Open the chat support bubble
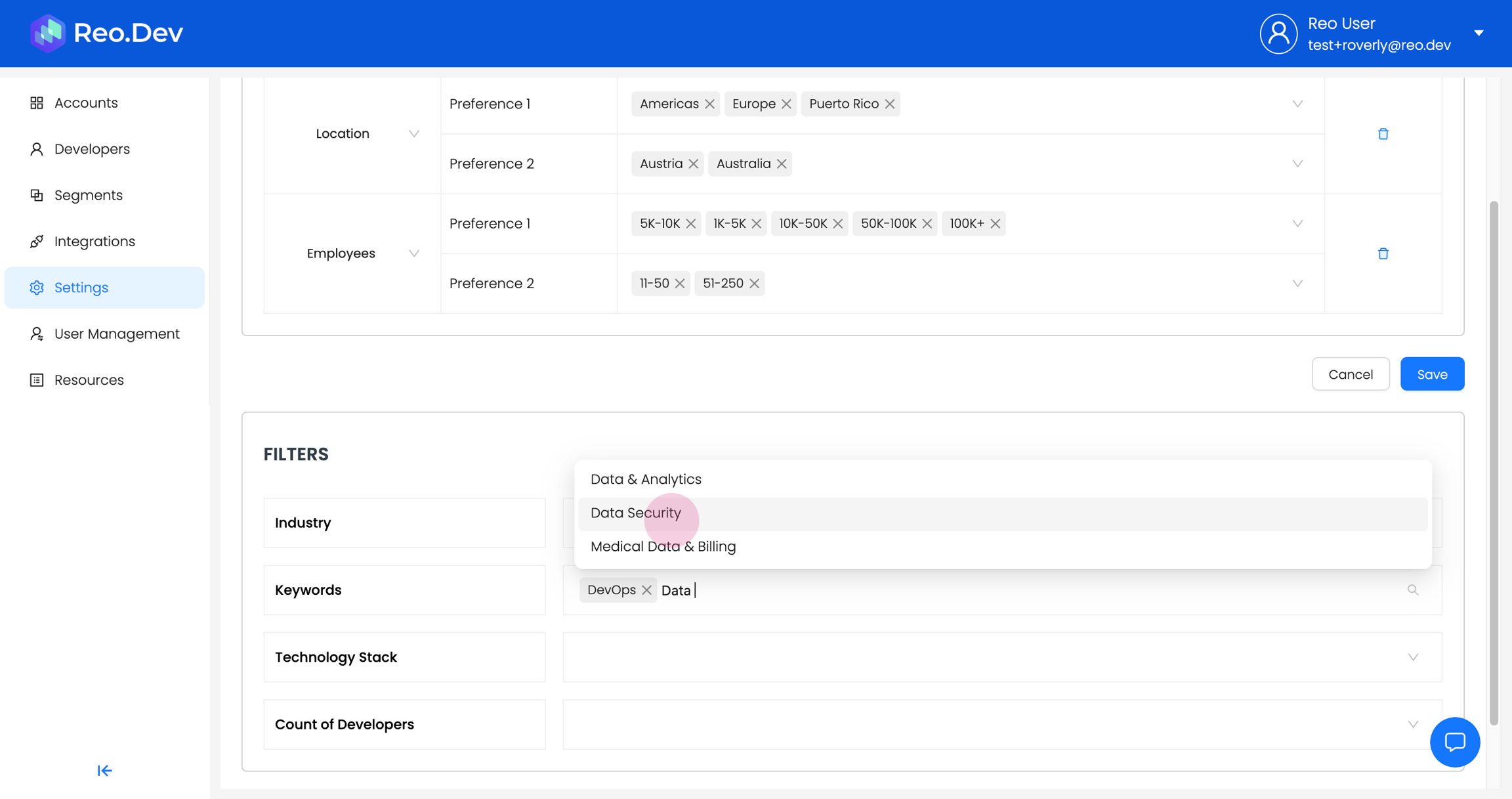1512x799 pixels. [1454, 742]
